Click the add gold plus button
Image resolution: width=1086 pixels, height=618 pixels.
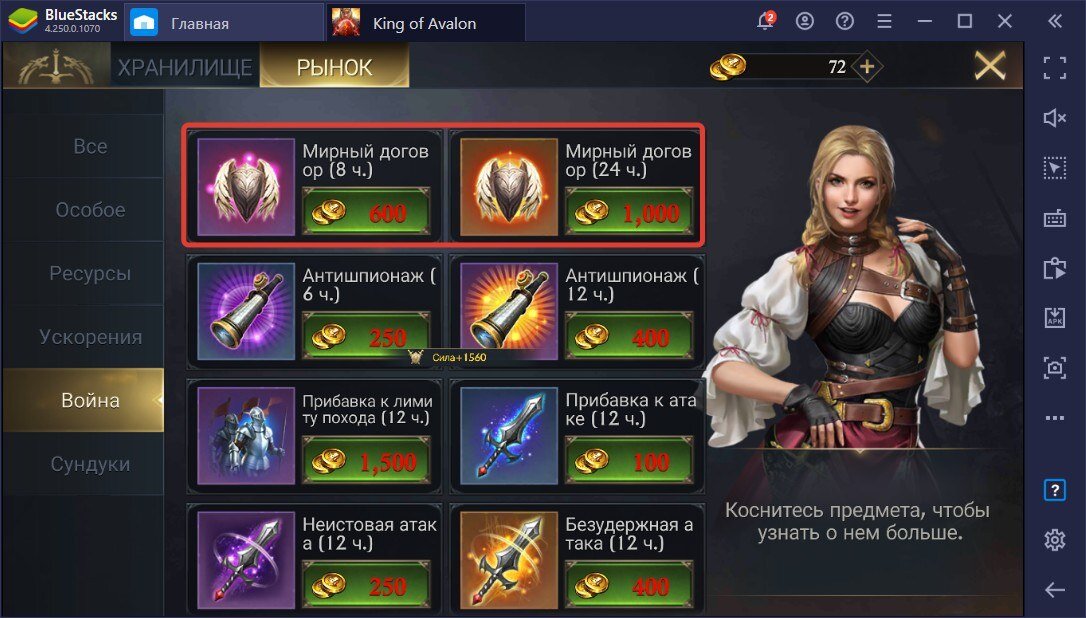pyautogui.click(x=868, y=67)
